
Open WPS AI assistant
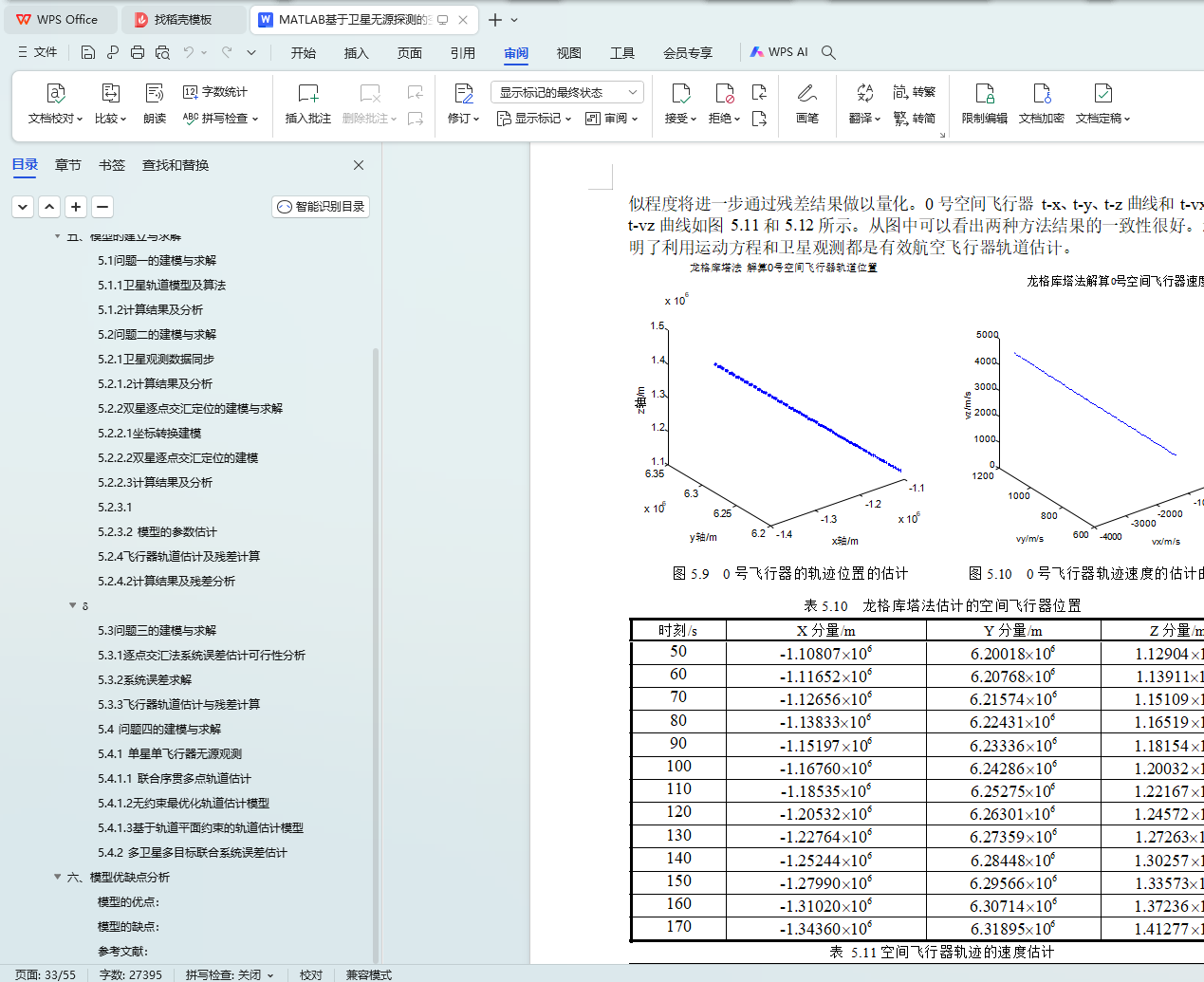779,52
